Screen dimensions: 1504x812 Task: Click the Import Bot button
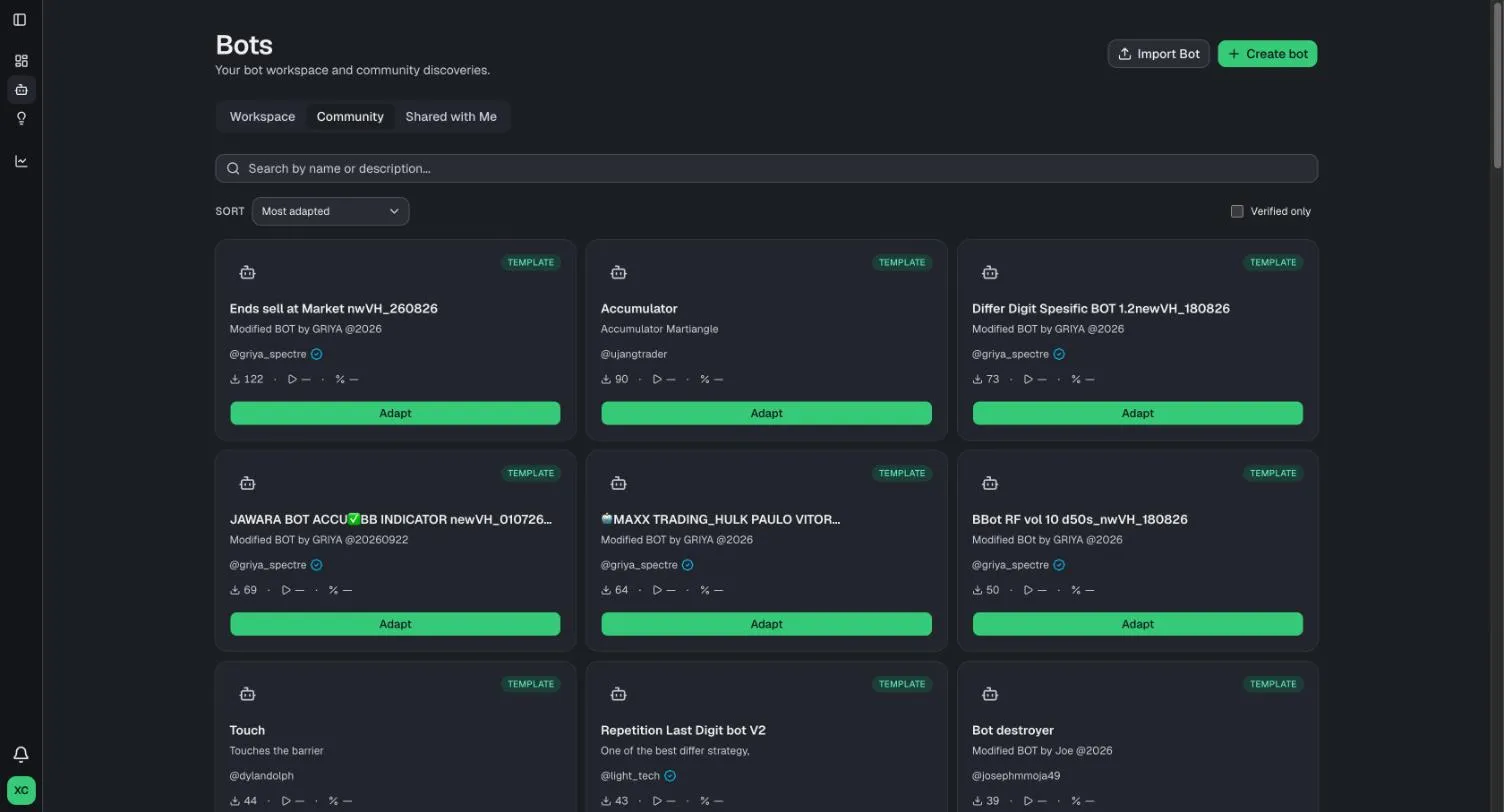(x=1158, y=54)
